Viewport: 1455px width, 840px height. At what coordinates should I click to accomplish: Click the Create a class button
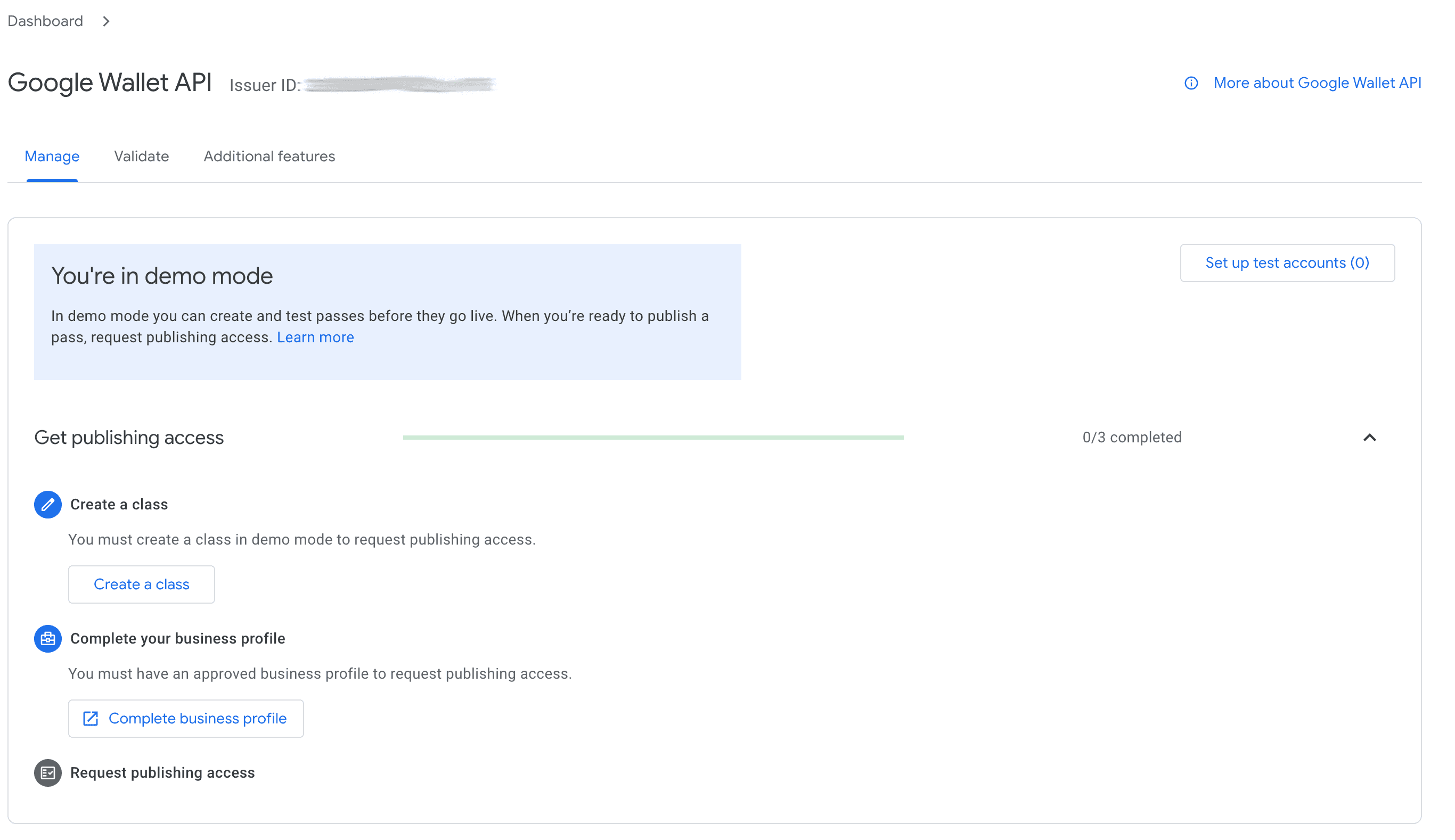click(x=142, y=584)
